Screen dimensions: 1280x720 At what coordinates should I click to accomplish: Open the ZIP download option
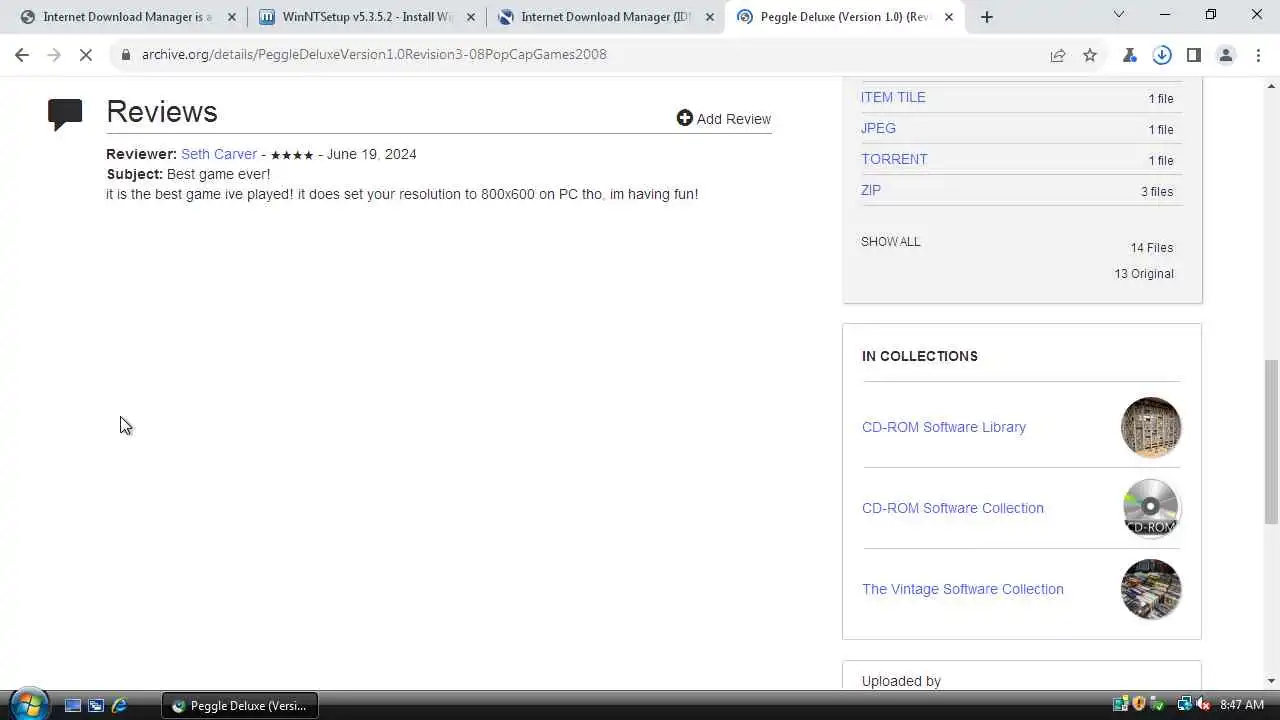tap(871, 190)
